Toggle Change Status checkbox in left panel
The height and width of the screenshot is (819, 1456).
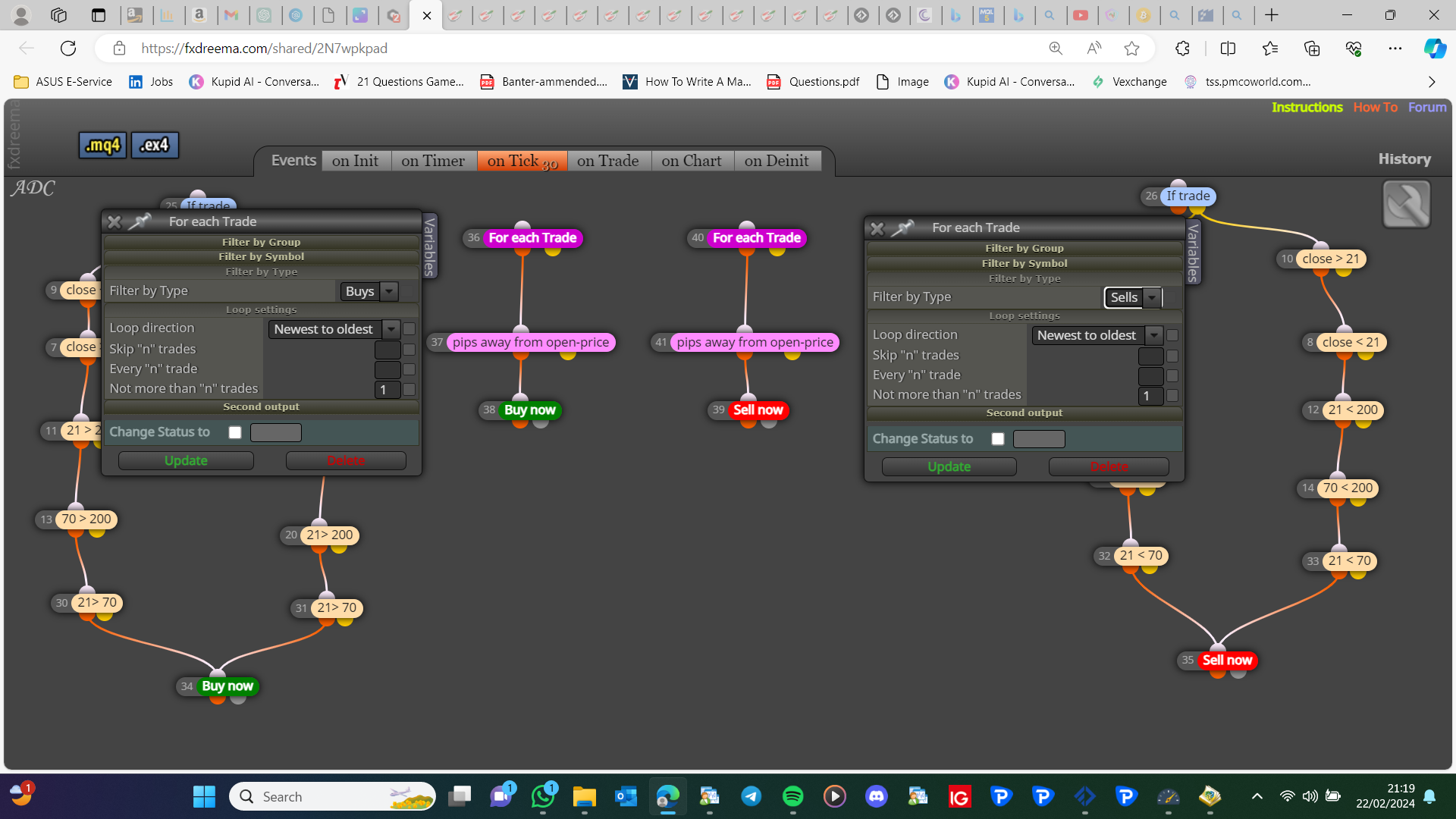(x=235, y=432)
